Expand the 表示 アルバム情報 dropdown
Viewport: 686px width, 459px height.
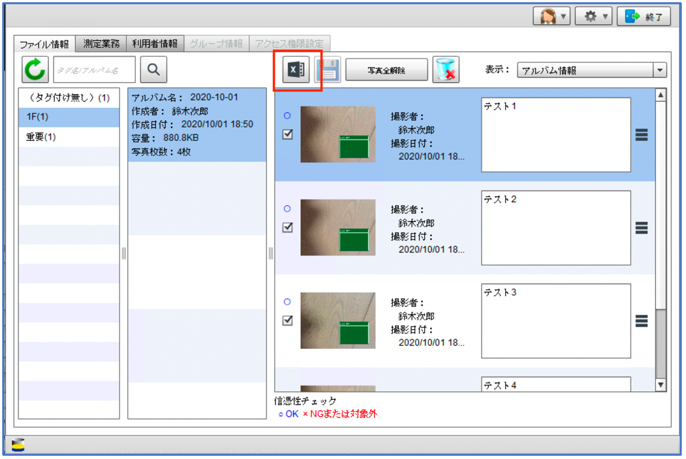pos(659,71)
